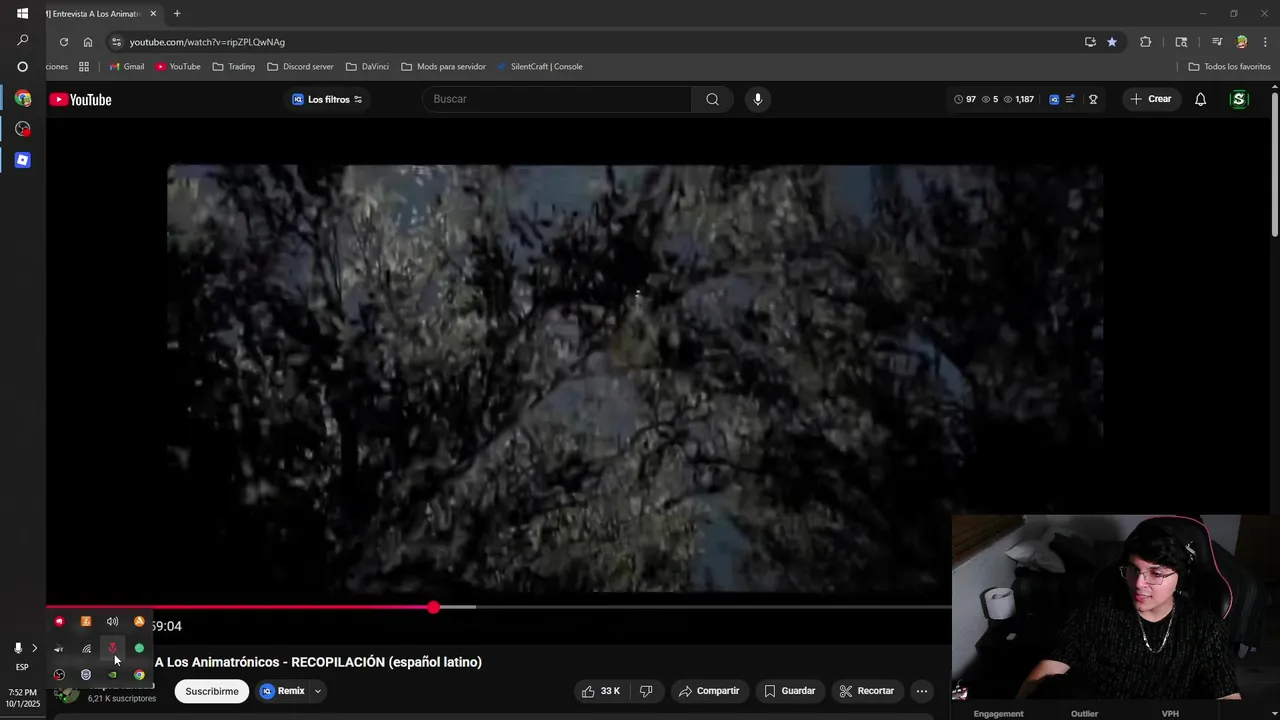This screenshot has height=720, width=1280.
Task: Open the tab search icon in Chrome toolbar
Action: (1181, 42)
